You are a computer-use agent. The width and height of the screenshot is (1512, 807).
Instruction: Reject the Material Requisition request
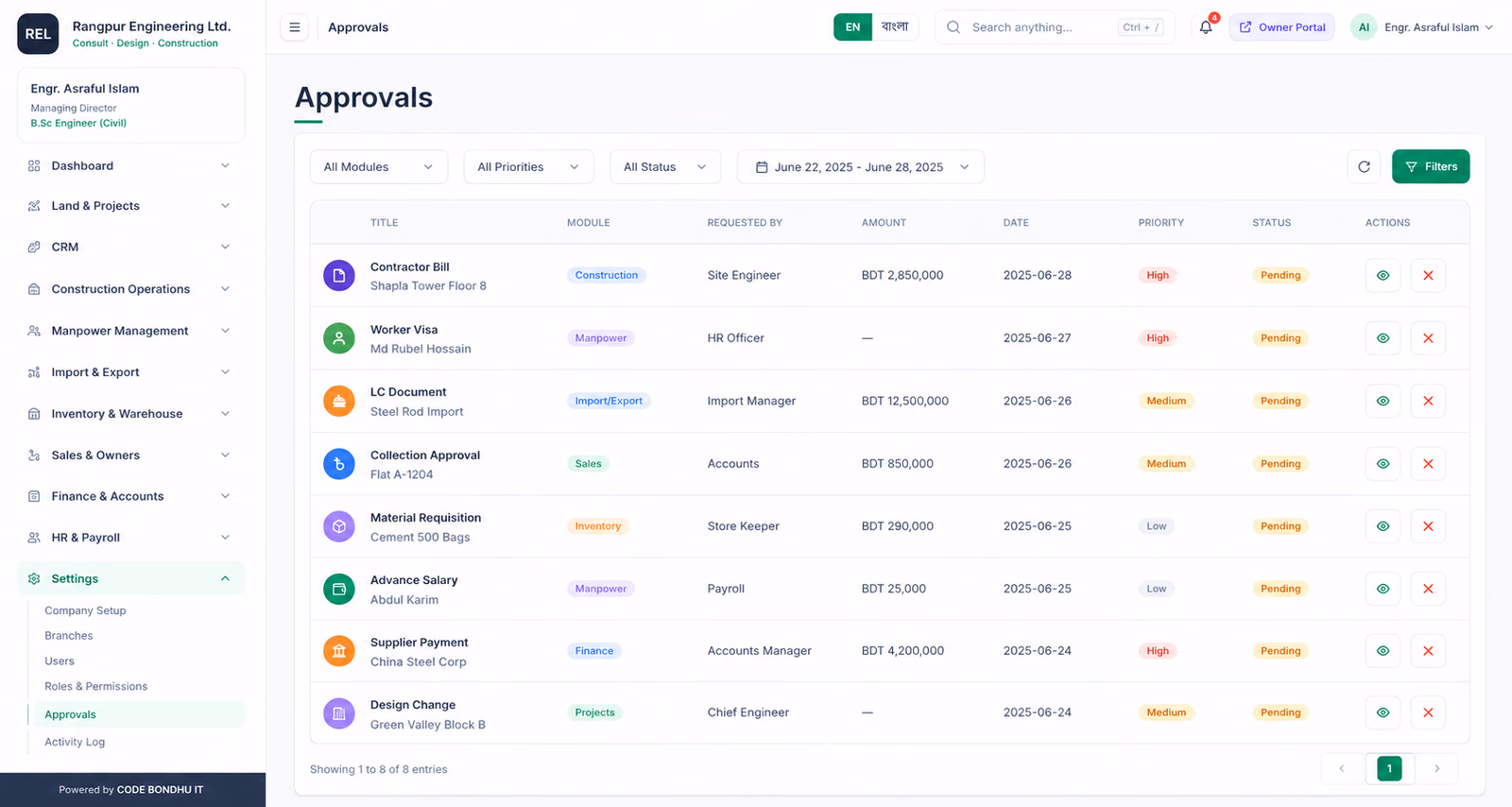click(x=1428, y=525)
